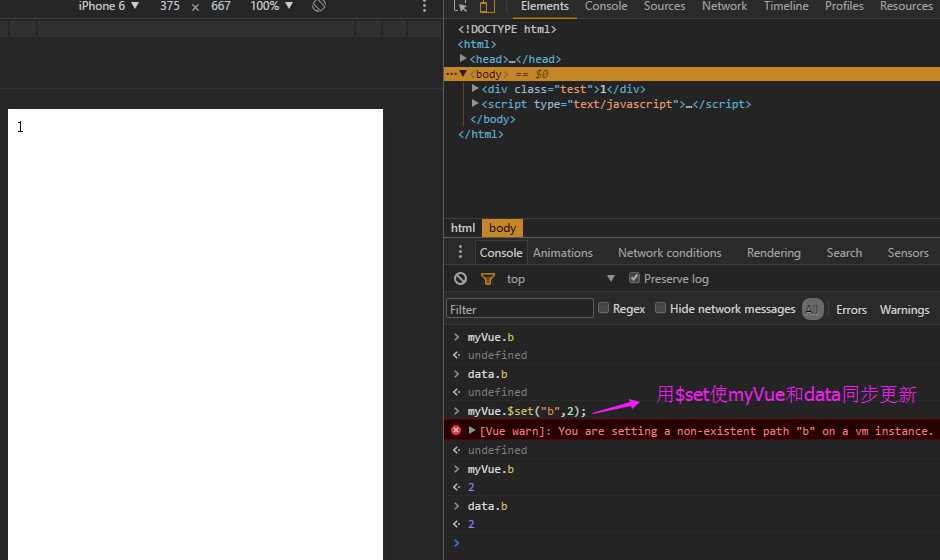Open the iPhone 6 device dropdown

point(109,6)
